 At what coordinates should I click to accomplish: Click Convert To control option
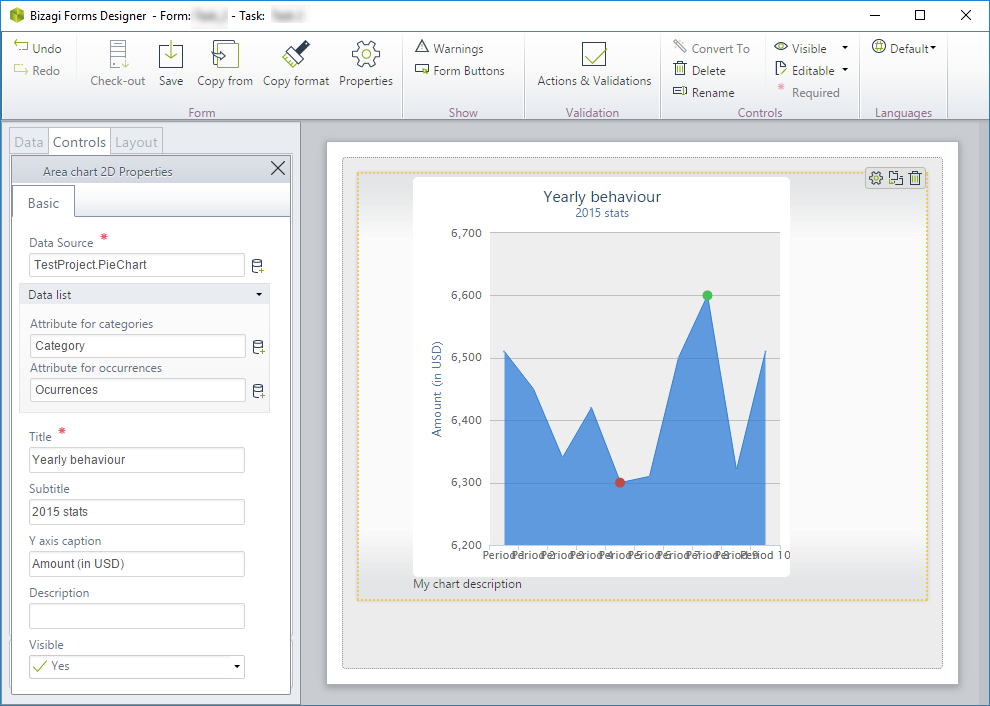pyautogui.click(x=711, y=48)
